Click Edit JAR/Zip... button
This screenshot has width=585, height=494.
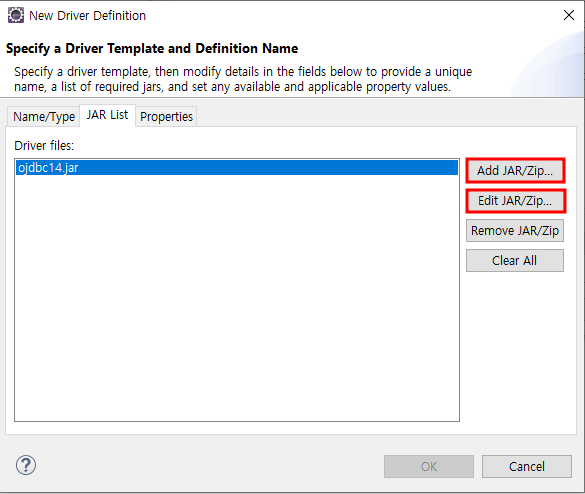click(515, 201)
